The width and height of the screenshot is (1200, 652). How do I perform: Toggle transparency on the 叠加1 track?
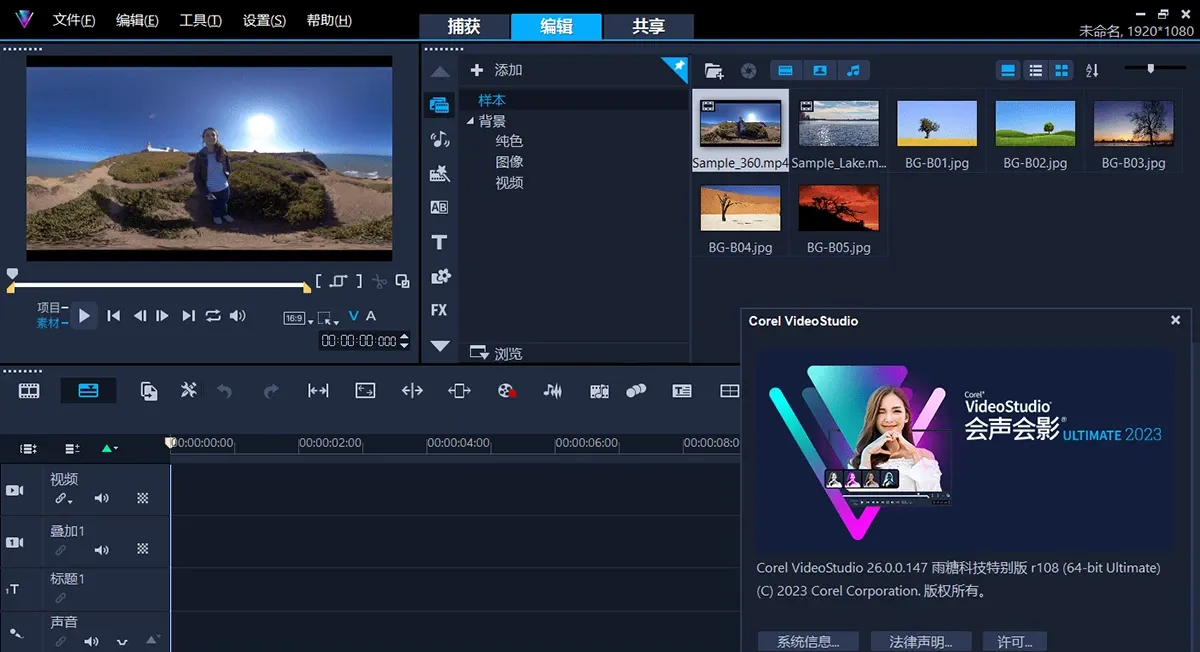[142, 549]
